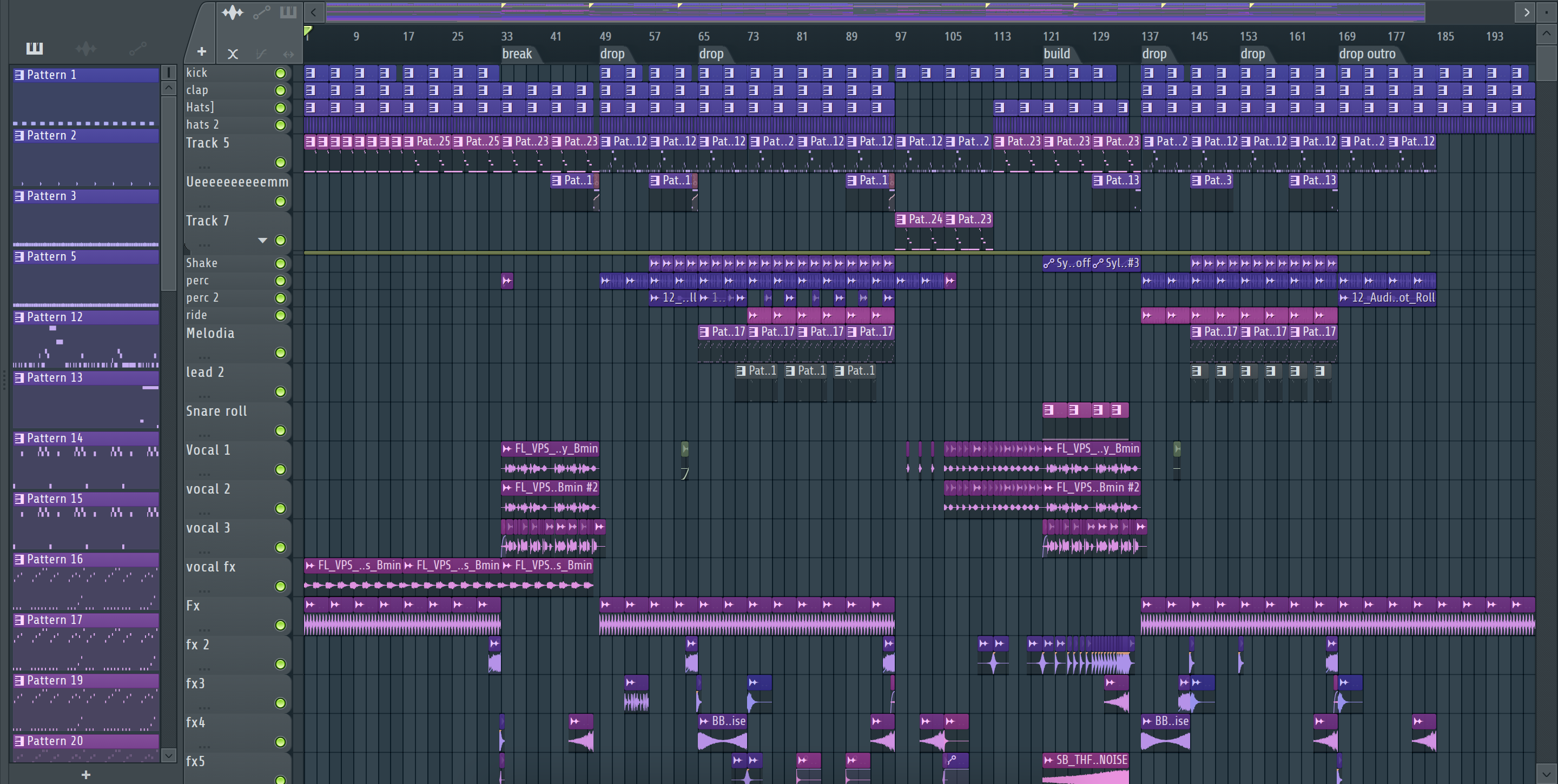Image resolution: width=1558 pixels, height=784 pixels.
Task: Mute the Melodia track
Action: click(x=280, y=353)
